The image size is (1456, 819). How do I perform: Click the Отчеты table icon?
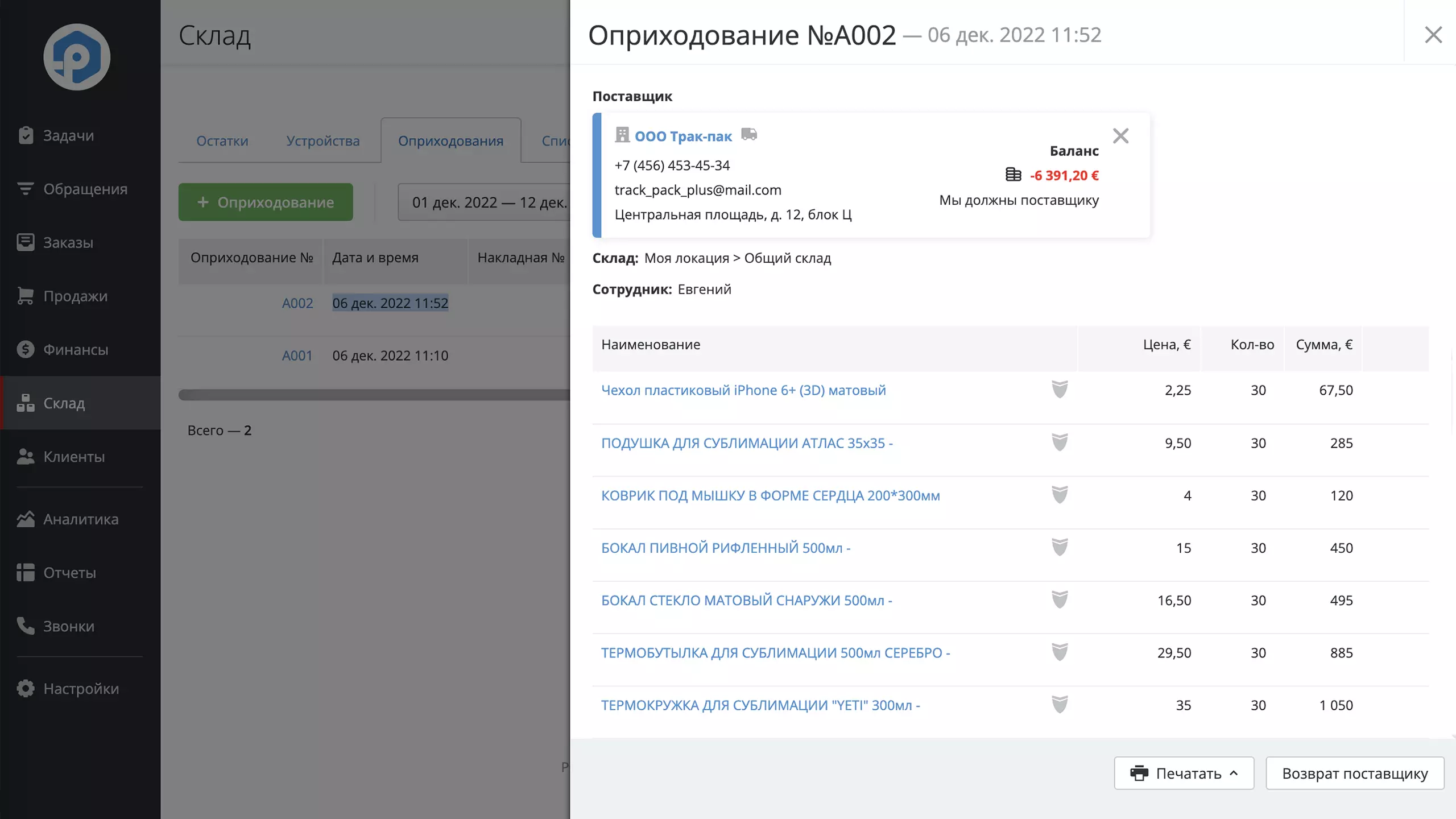click(26, 572)
